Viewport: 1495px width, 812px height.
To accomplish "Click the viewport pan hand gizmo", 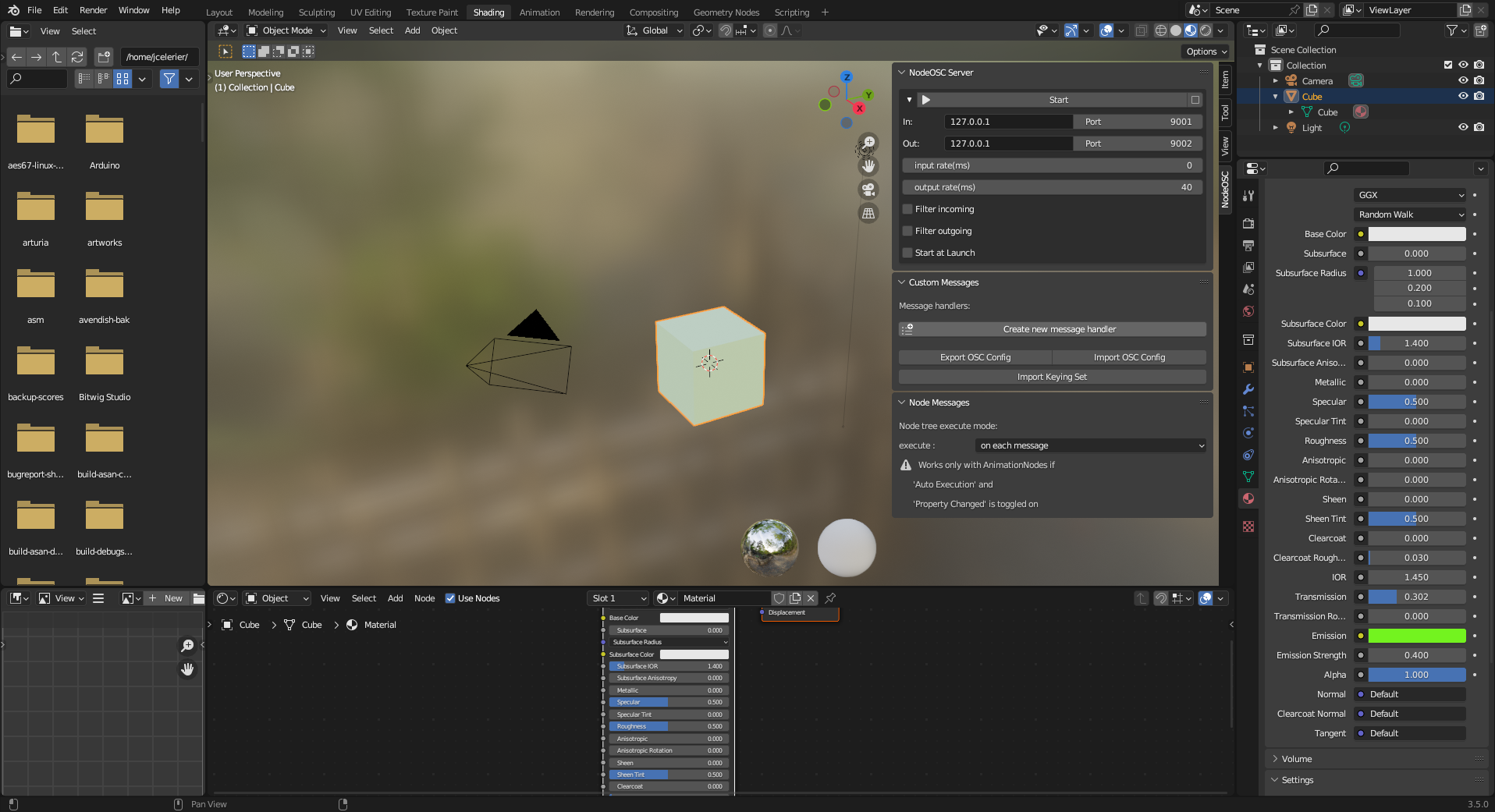I will coord(868,166).
